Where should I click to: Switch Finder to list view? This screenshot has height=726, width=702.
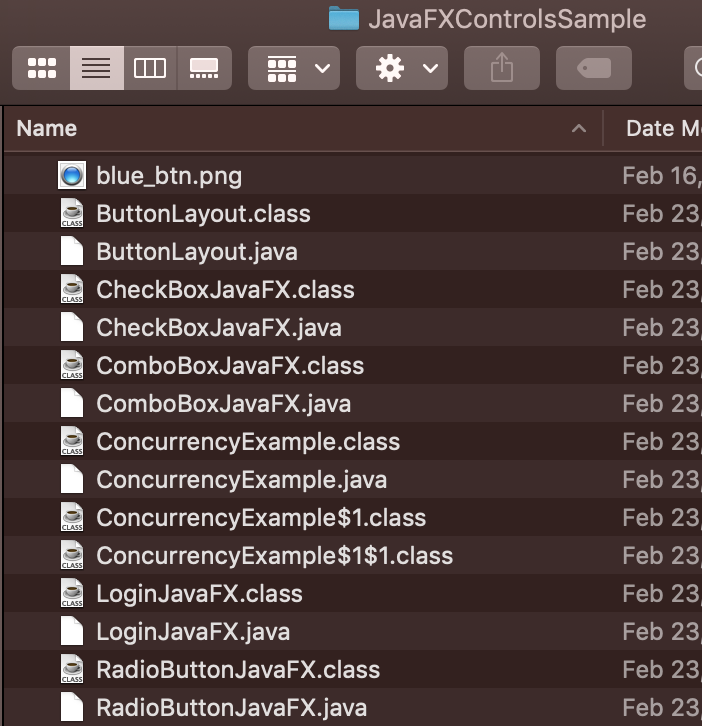(96, 68)
